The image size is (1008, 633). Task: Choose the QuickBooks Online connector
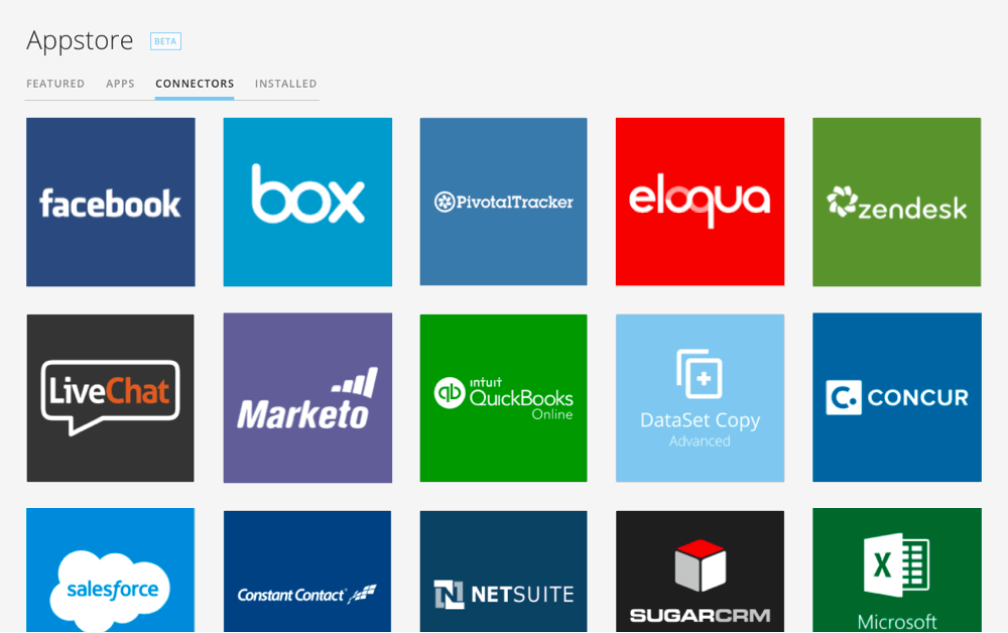503,398
